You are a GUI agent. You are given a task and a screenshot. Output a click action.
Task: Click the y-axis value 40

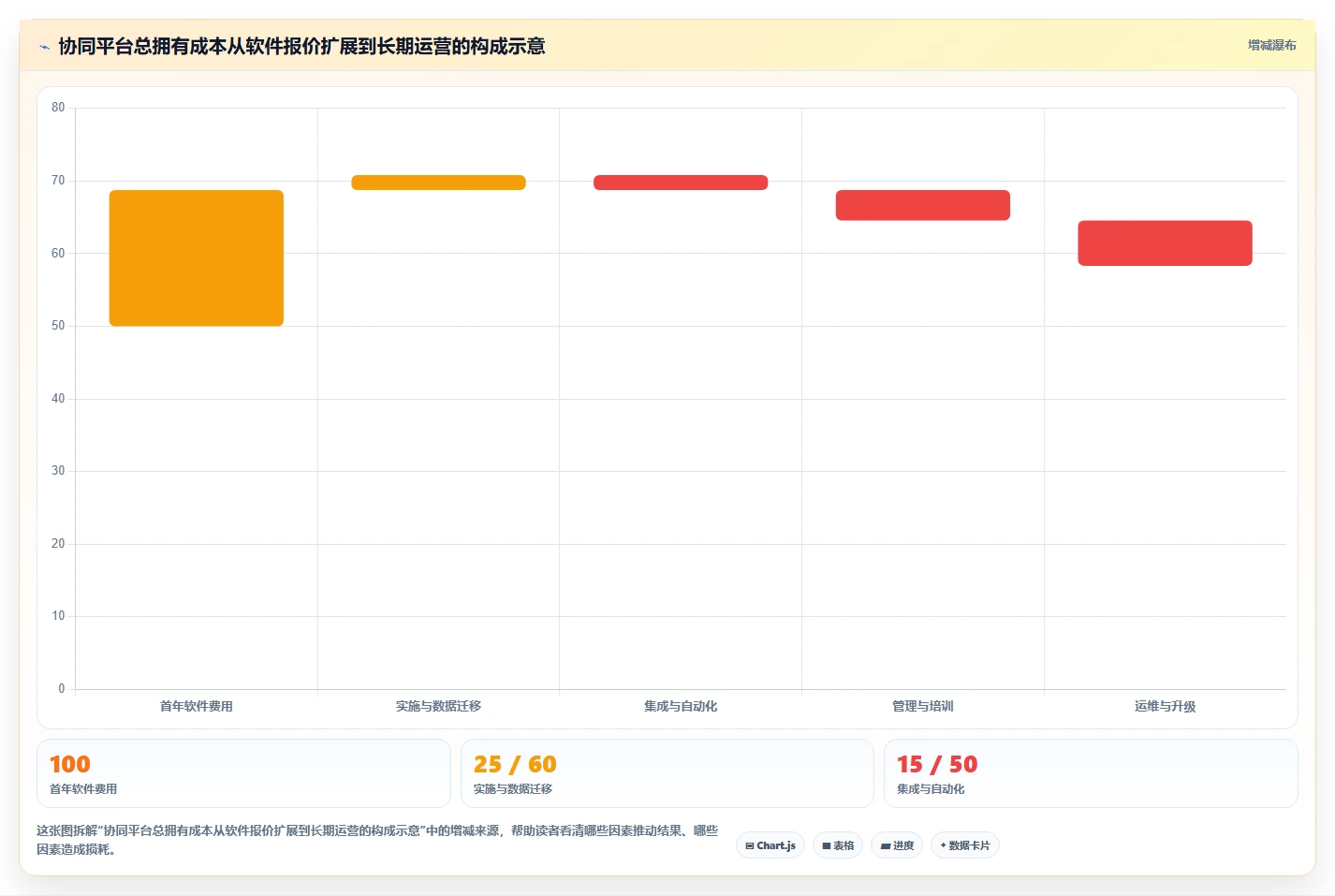click(58, 399)
